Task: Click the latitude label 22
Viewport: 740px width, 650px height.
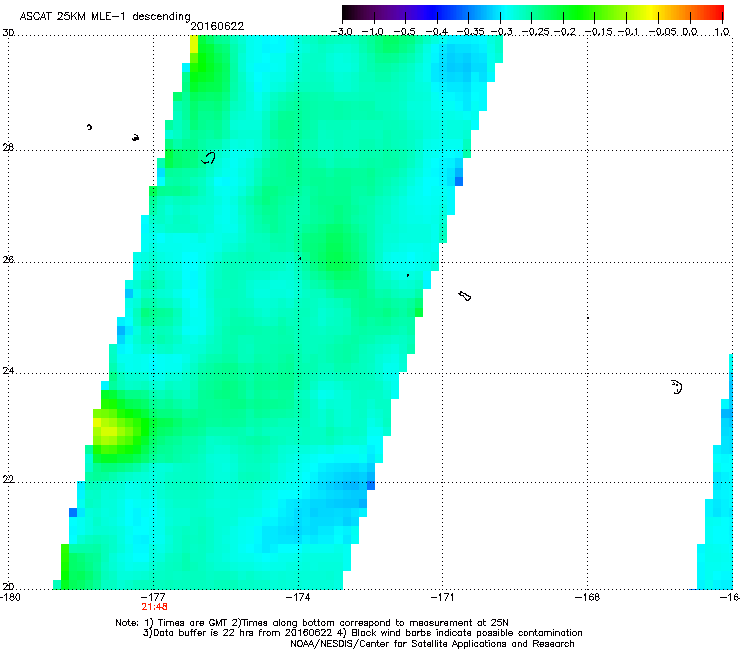Action: (8, 480)
